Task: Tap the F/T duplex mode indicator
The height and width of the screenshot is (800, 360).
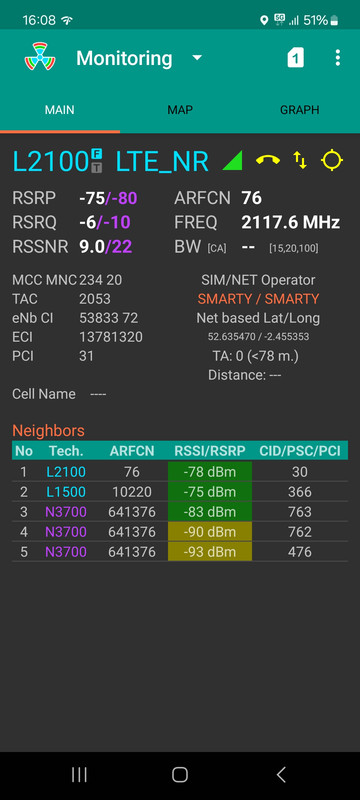Action: point(97,160)
